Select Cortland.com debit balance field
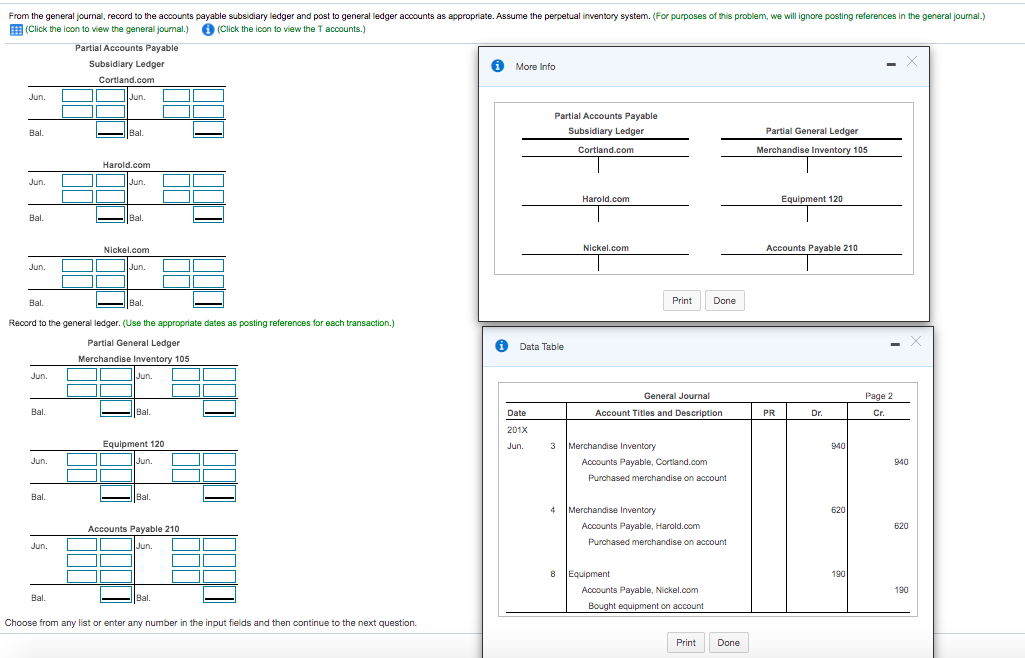Viewport: 1025px width, 658px height. 110,129
